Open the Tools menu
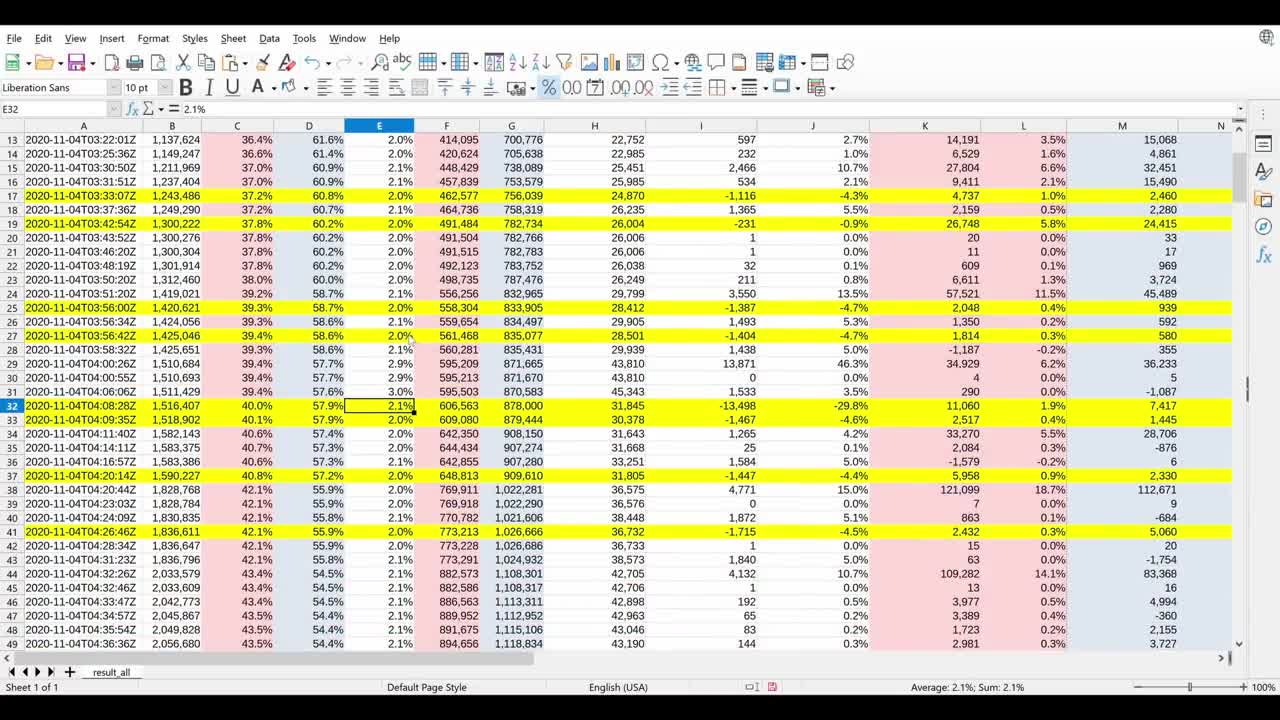1280x720 pixels. [304, 38]
